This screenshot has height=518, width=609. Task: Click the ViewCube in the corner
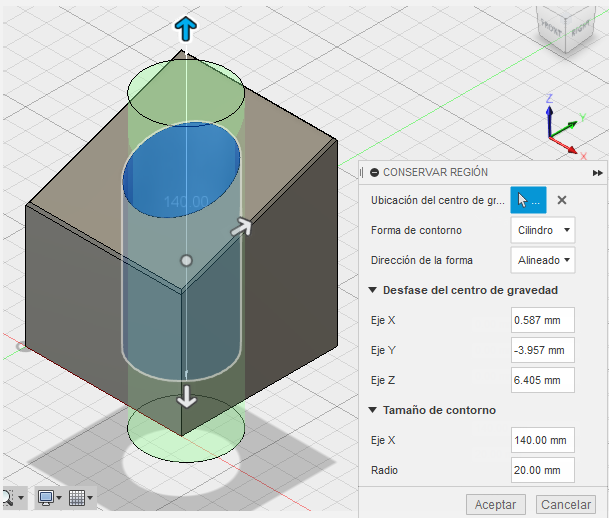(566, 29)
